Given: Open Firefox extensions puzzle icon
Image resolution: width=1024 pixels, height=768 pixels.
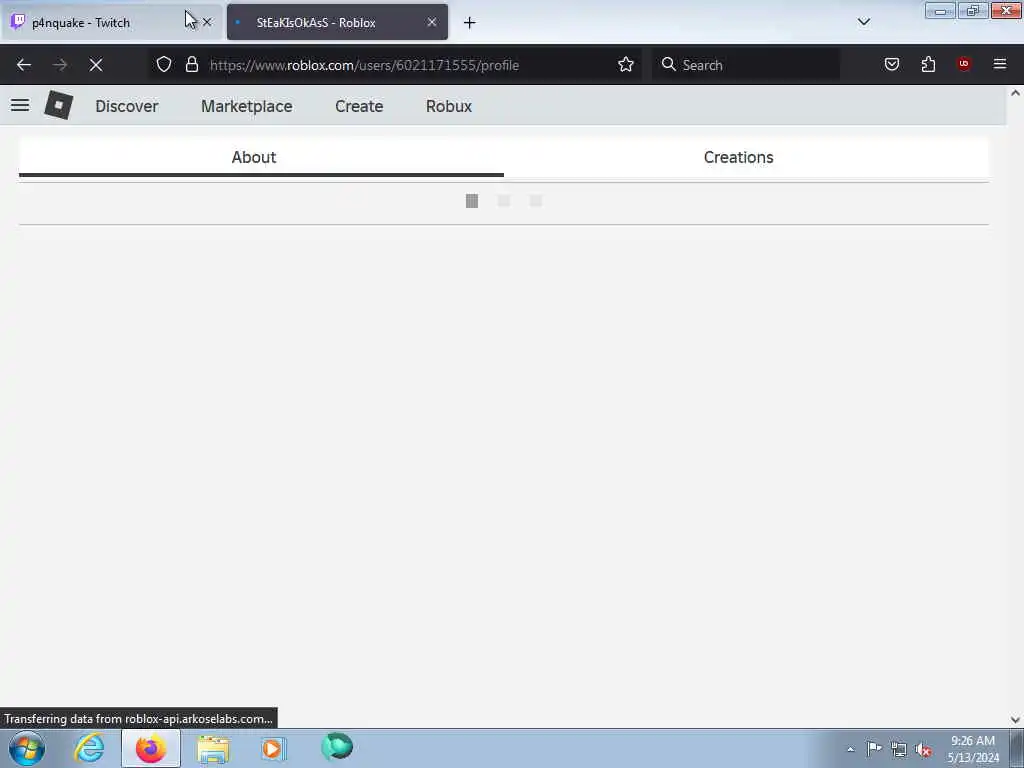Looking at the screenshot, I should (x=928, y=65).
